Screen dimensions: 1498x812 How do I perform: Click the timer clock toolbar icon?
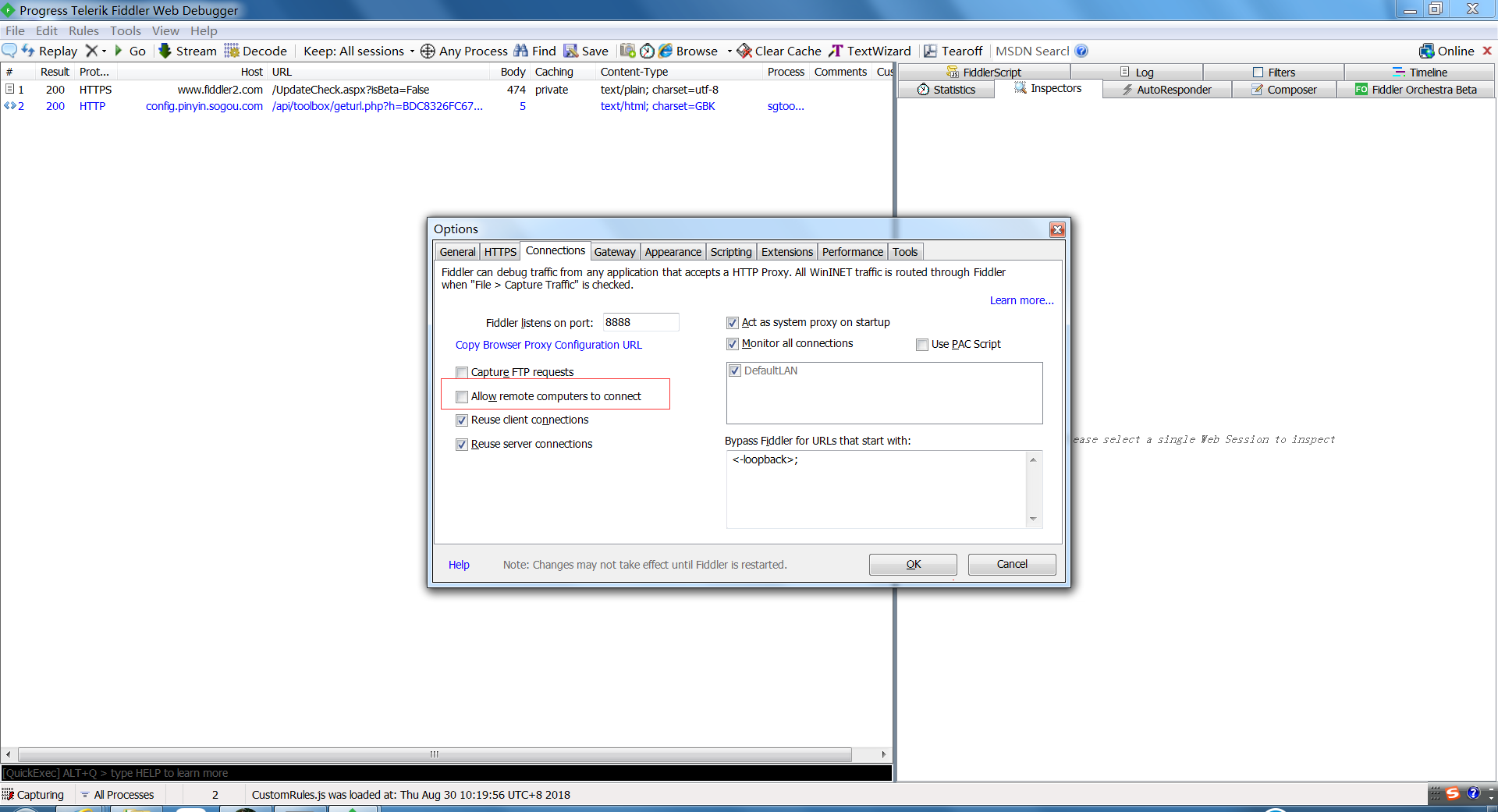click(647, 51)
